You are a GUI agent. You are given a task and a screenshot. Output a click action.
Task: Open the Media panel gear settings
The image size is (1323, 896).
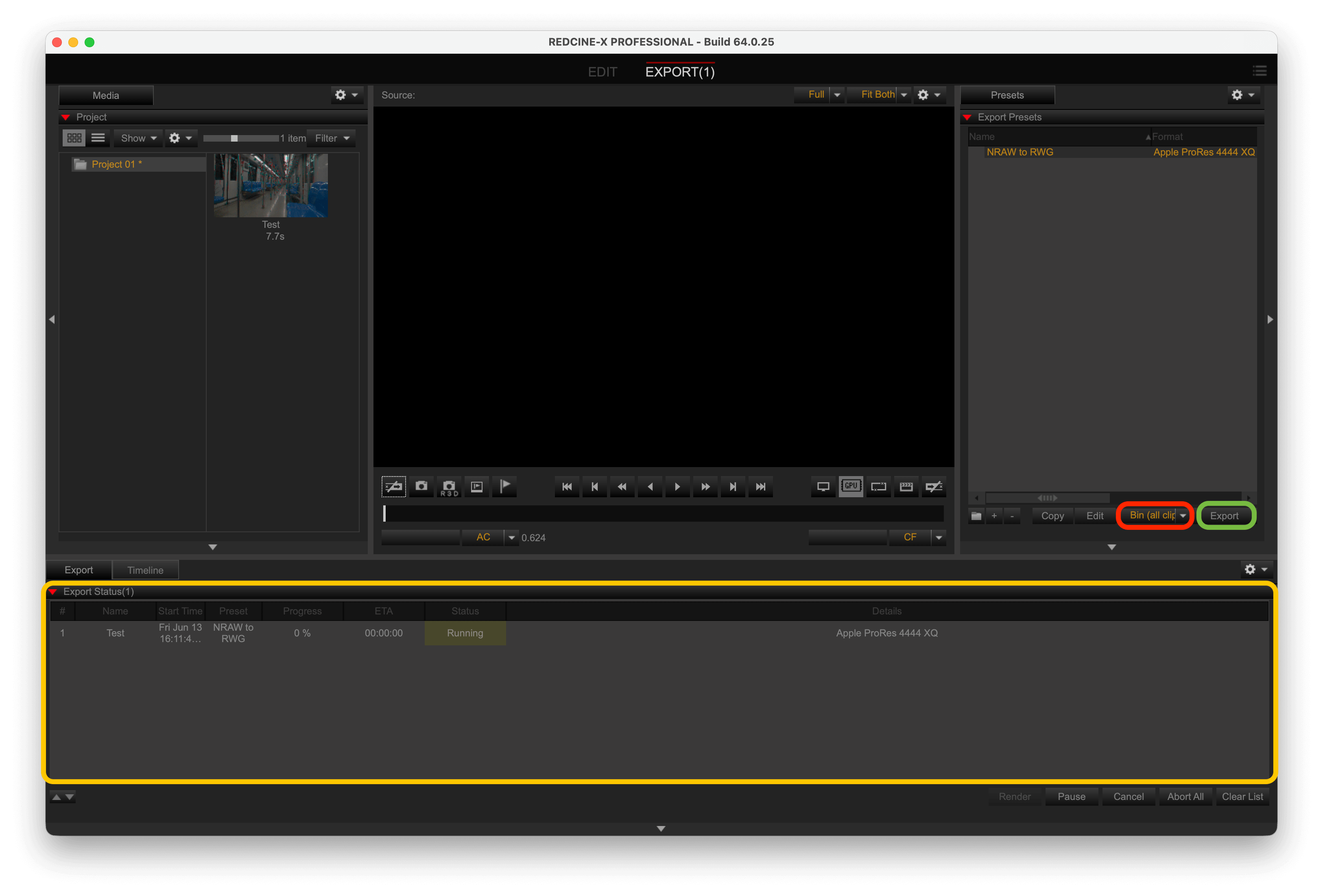coord(347,95)
